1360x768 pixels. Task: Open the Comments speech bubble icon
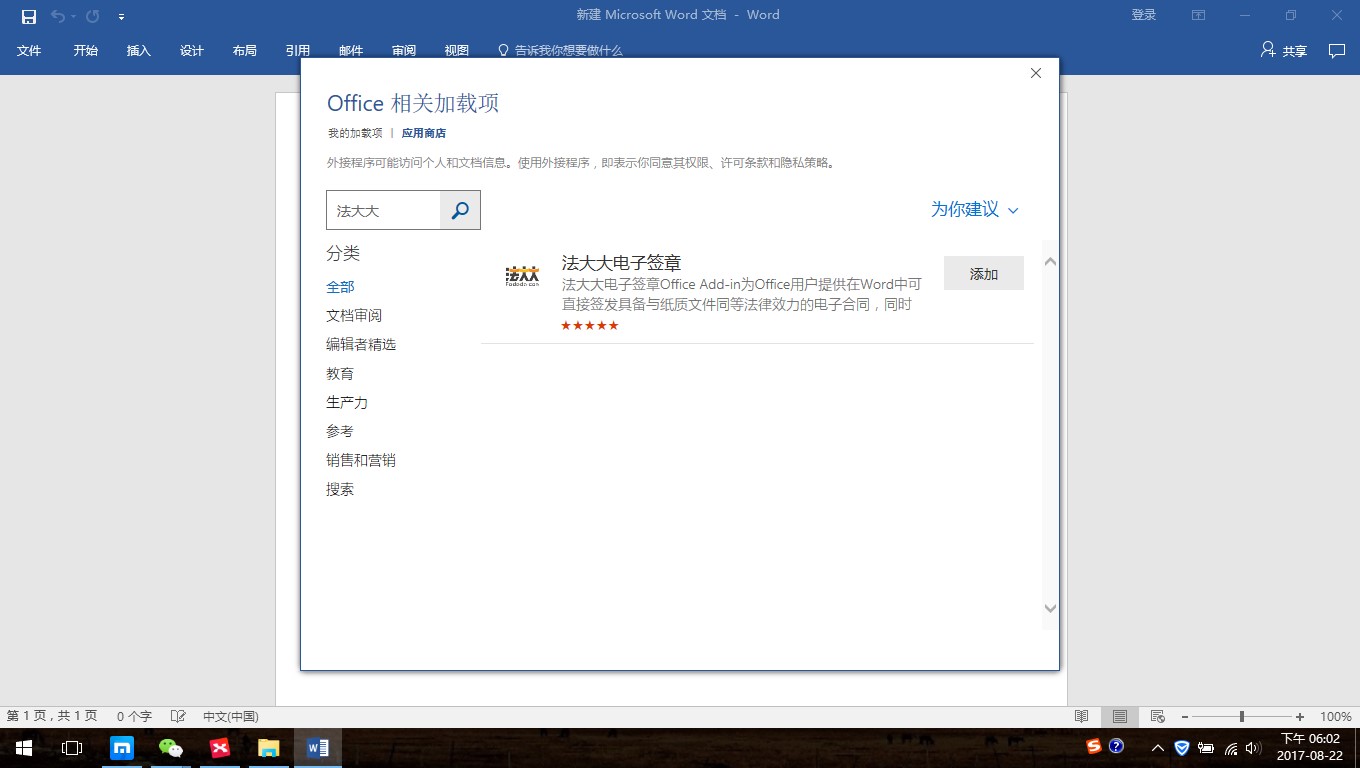coord(1336,50)
